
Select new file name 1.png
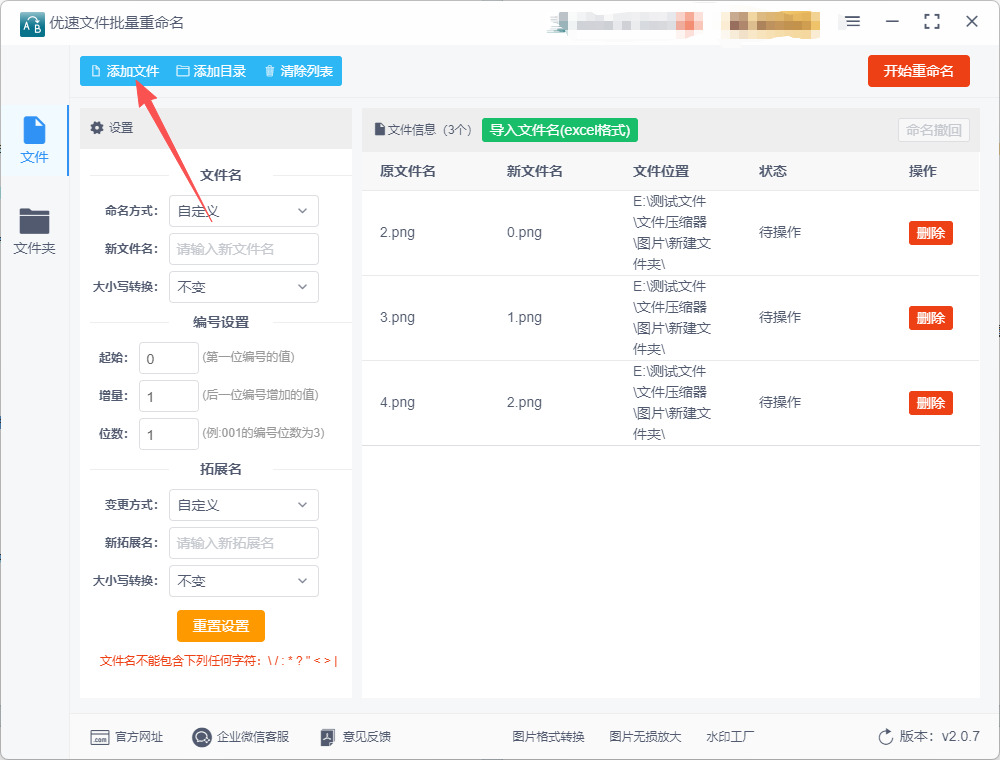point(524,318)
